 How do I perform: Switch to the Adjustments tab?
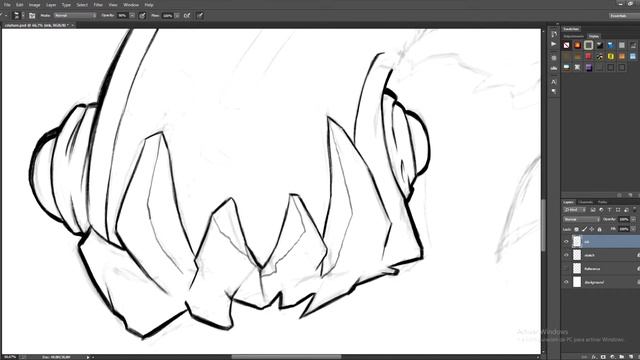click(573, 36)
